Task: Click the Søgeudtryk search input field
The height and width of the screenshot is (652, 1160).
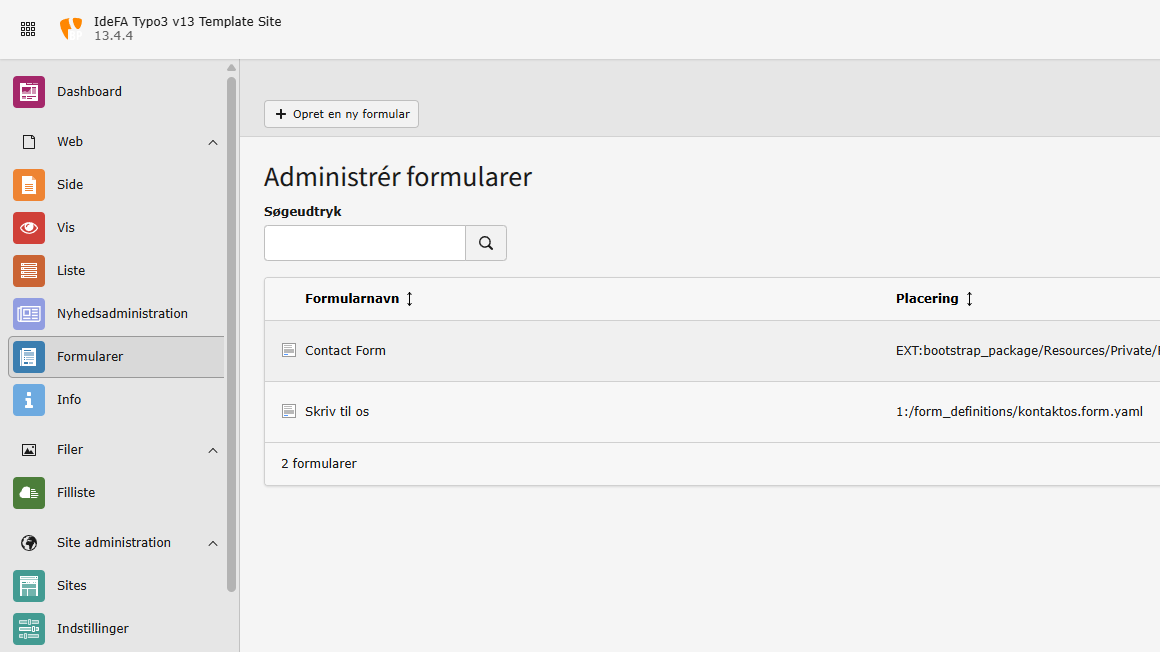Action: click(x=365, y=243)
